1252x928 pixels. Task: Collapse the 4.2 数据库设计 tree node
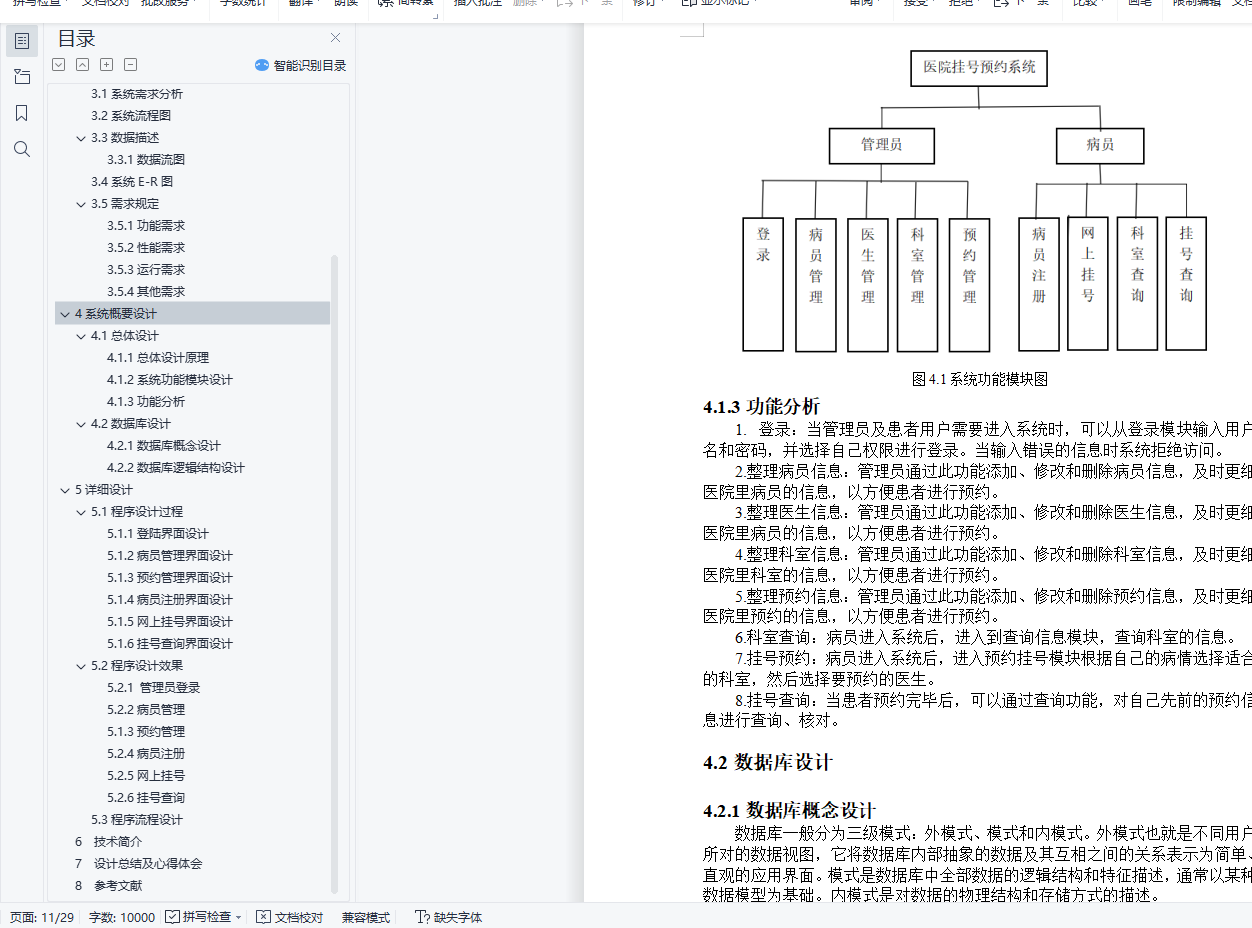click(81, 424)
